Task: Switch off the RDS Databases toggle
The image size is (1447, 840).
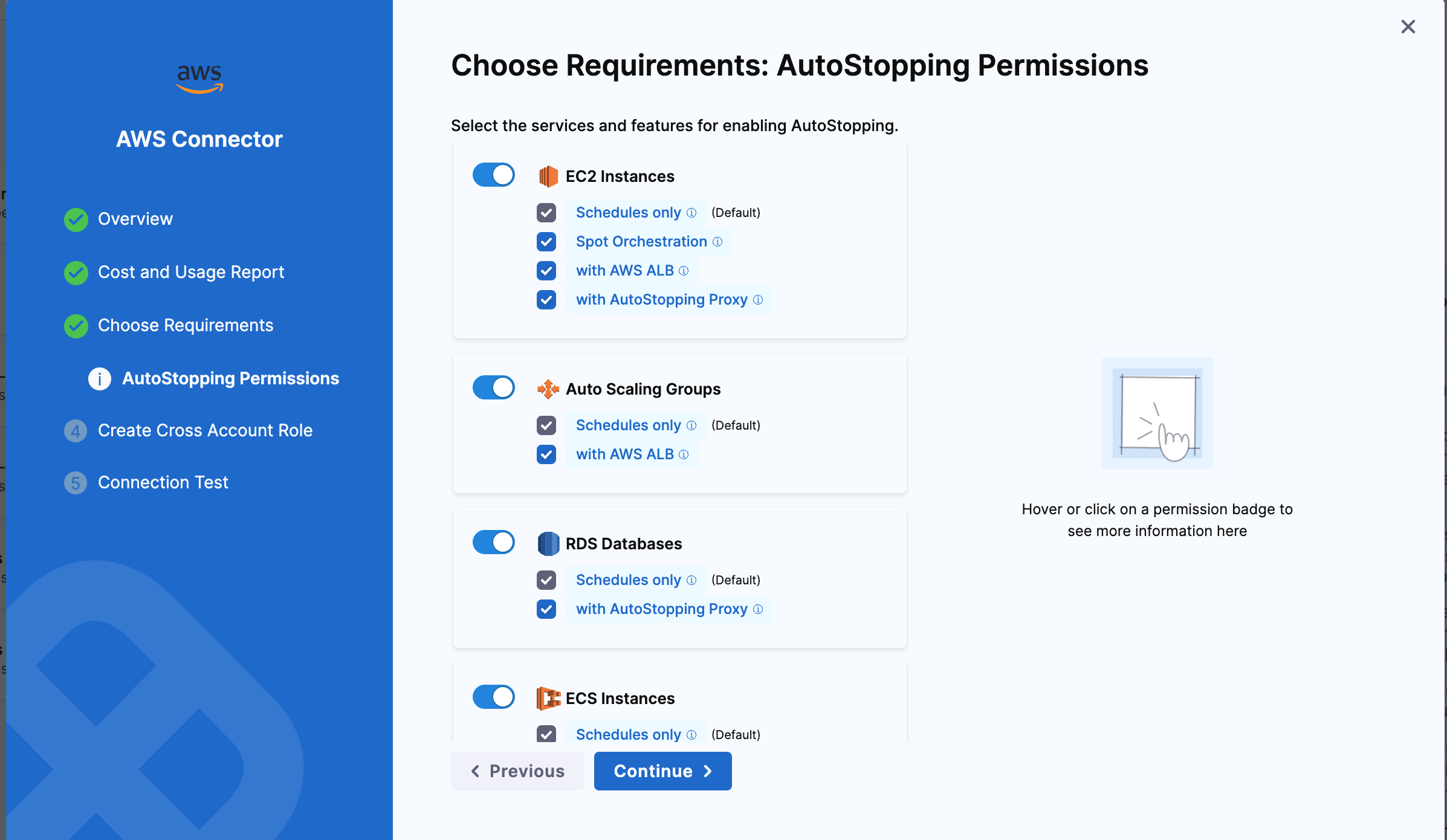Action: tap(493, 543)
